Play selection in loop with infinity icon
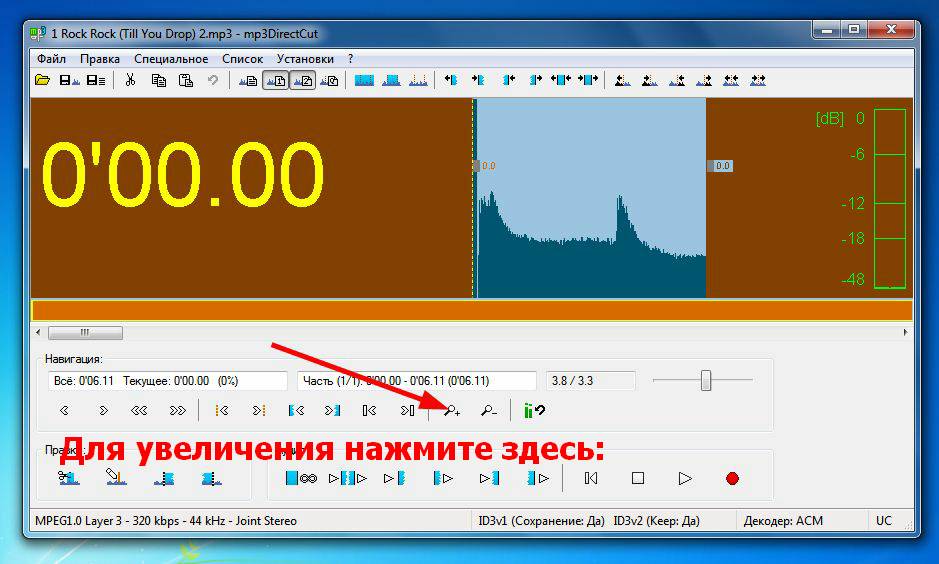The image size is (939, 564). tap(301, 478)
